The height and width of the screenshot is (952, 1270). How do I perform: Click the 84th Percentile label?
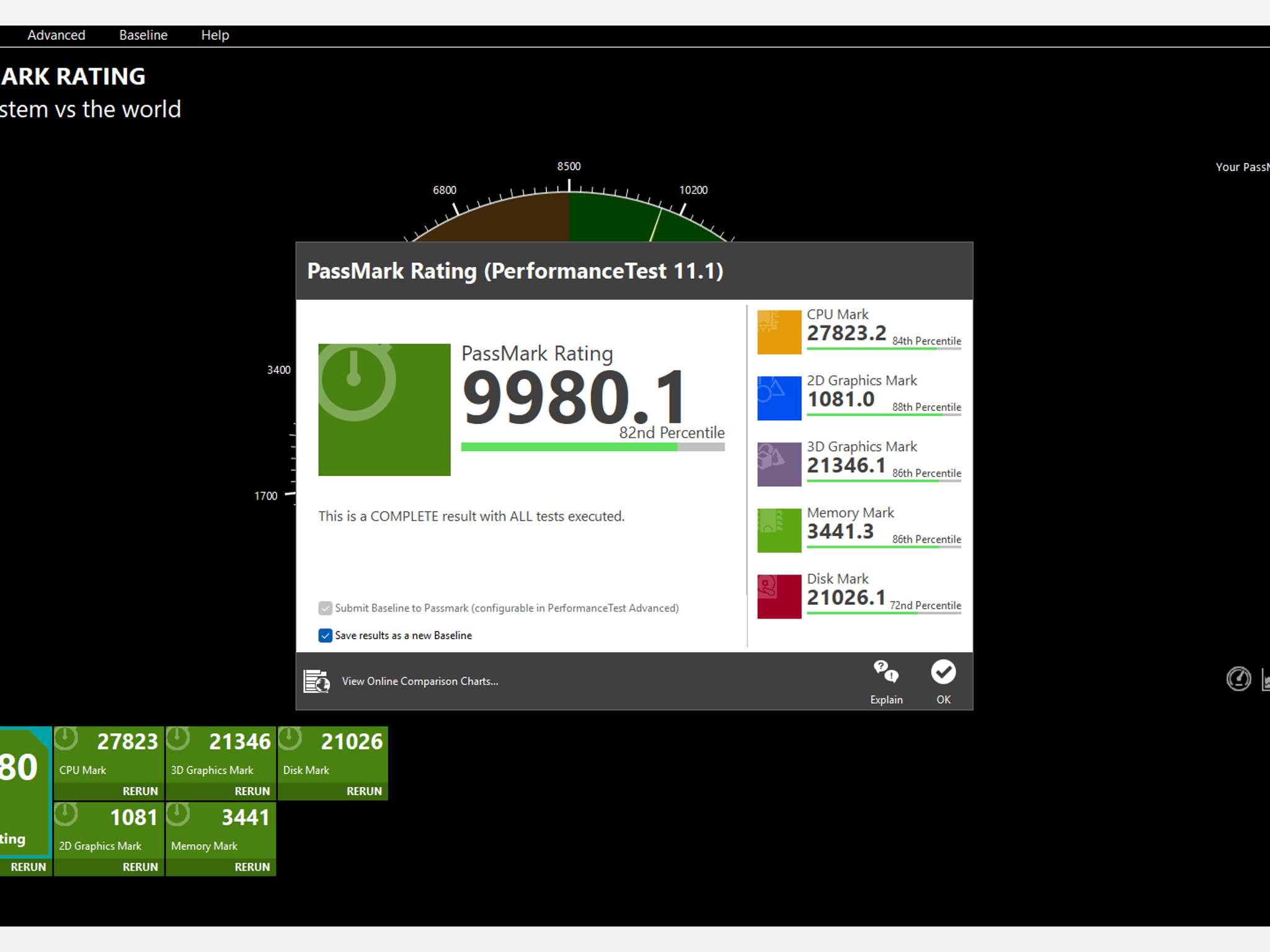click(x=926, y=341)
